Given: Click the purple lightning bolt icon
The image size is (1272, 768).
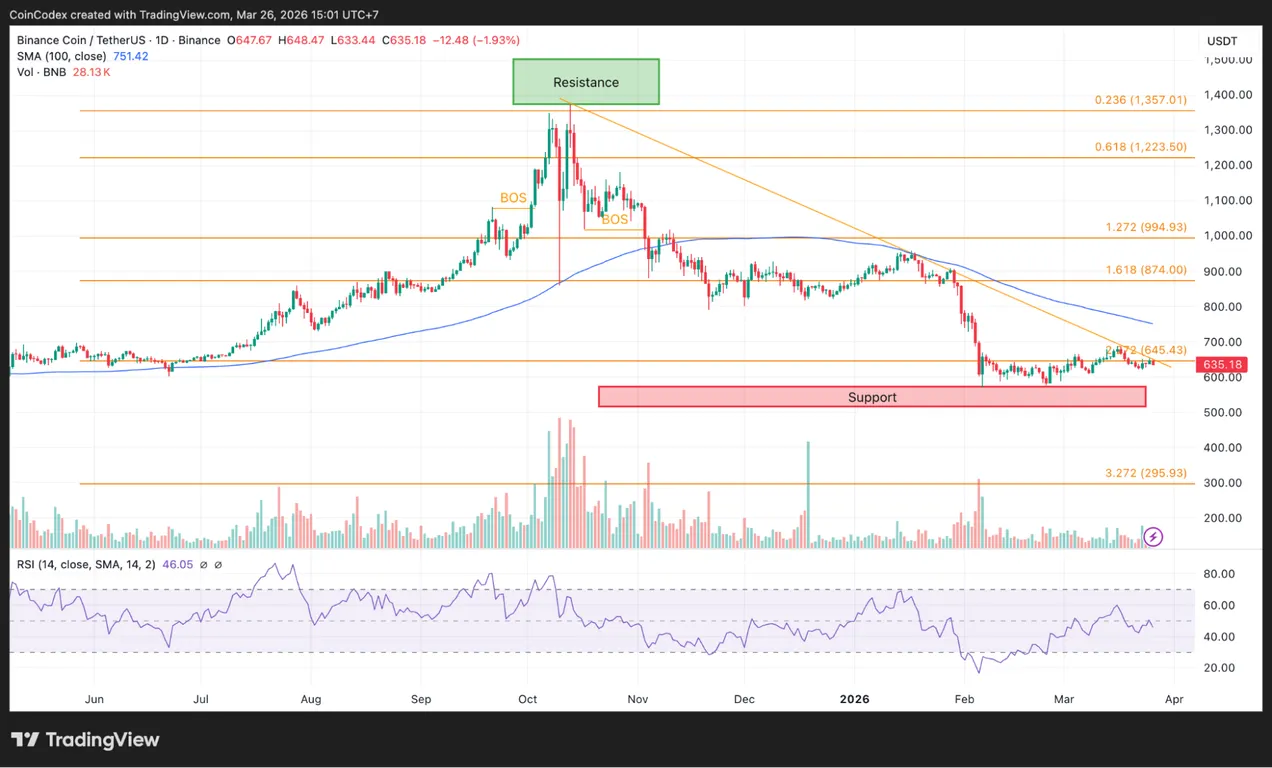Looking at the screenshot, I should tap(1152, 537).
